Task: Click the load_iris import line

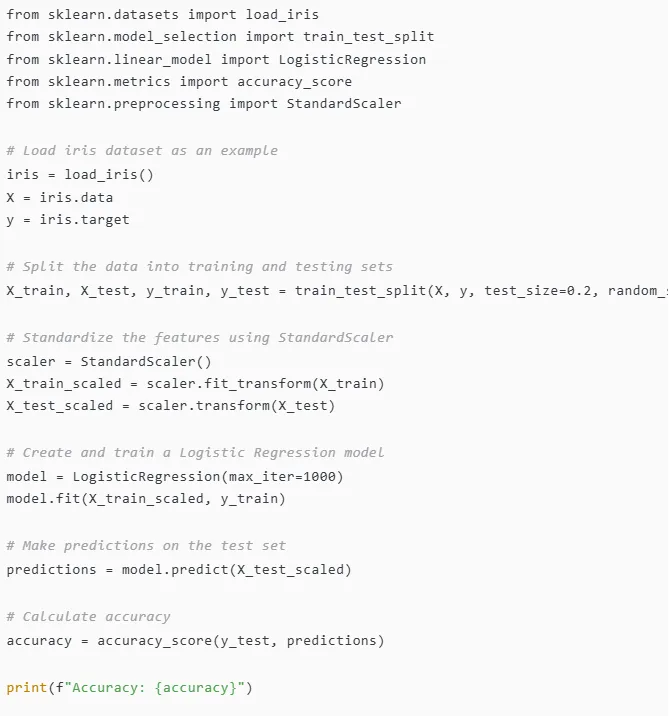Action: click(x=163, y=15)
